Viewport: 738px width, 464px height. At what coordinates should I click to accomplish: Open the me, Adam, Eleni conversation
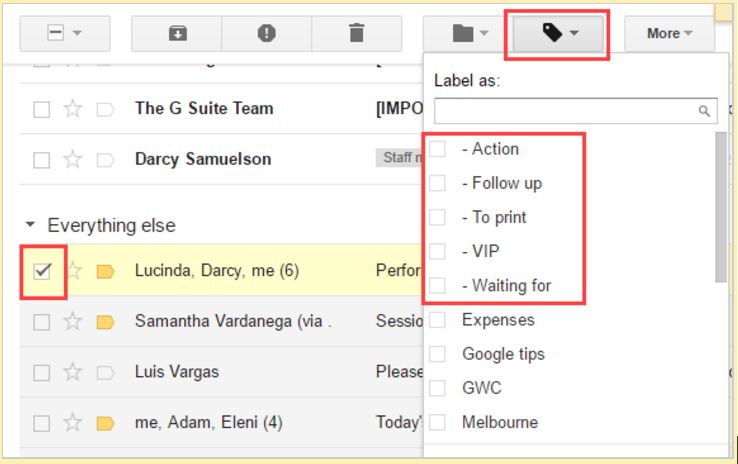tap(209, 423)
